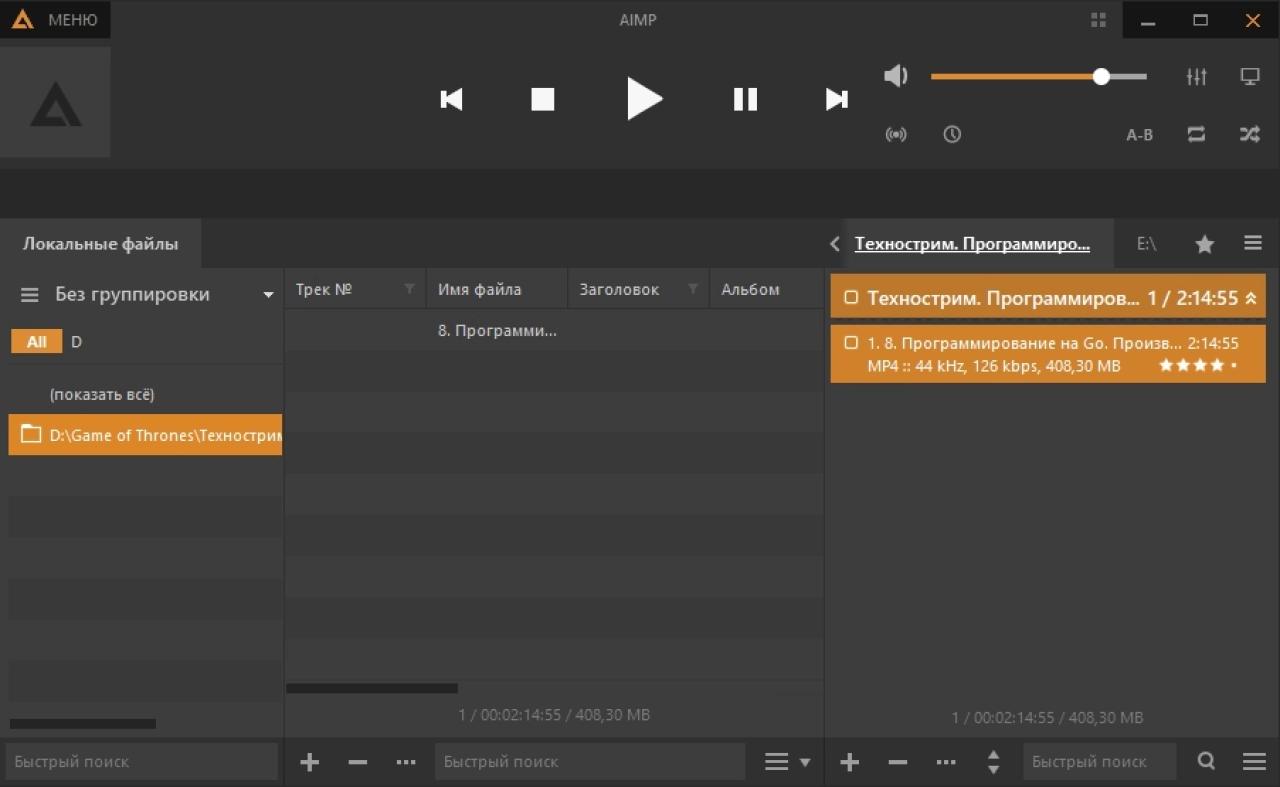The image size is (1280, 787).
Task: Click the Трек № column header
Action: [x=355, y=289]
